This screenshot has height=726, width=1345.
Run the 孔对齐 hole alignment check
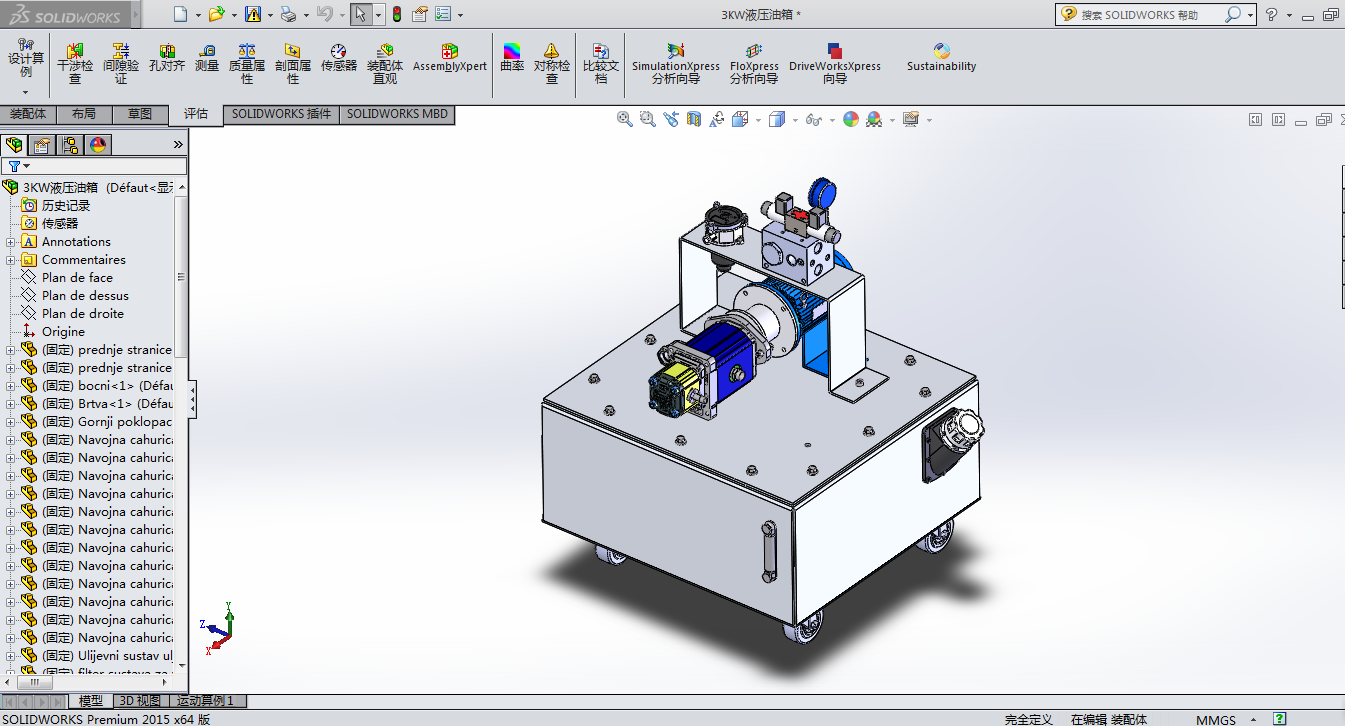tap(167, 58)
